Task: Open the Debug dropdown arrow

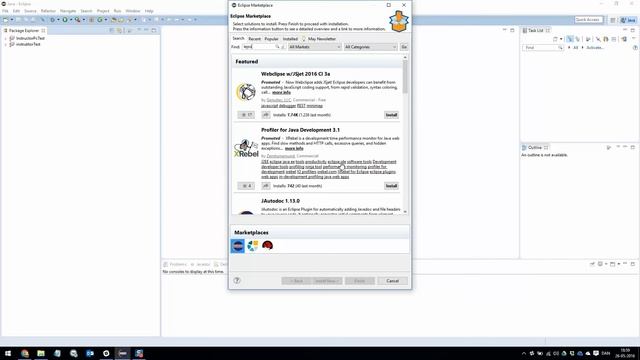Action: click(x=58, y=20)
